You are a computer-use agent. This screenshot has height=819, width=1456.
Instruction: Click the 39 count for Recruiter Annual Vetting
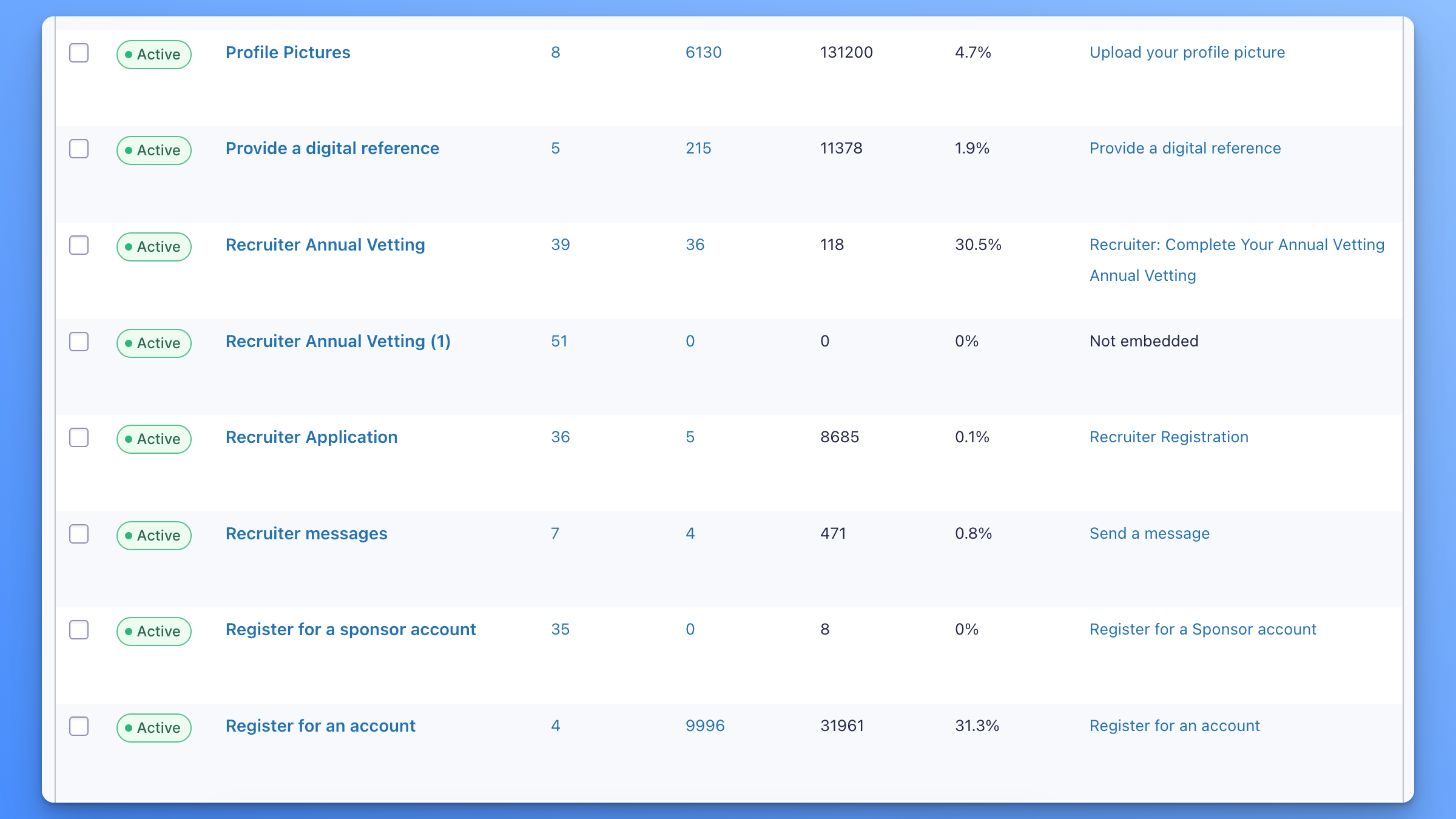click(561, 244)
